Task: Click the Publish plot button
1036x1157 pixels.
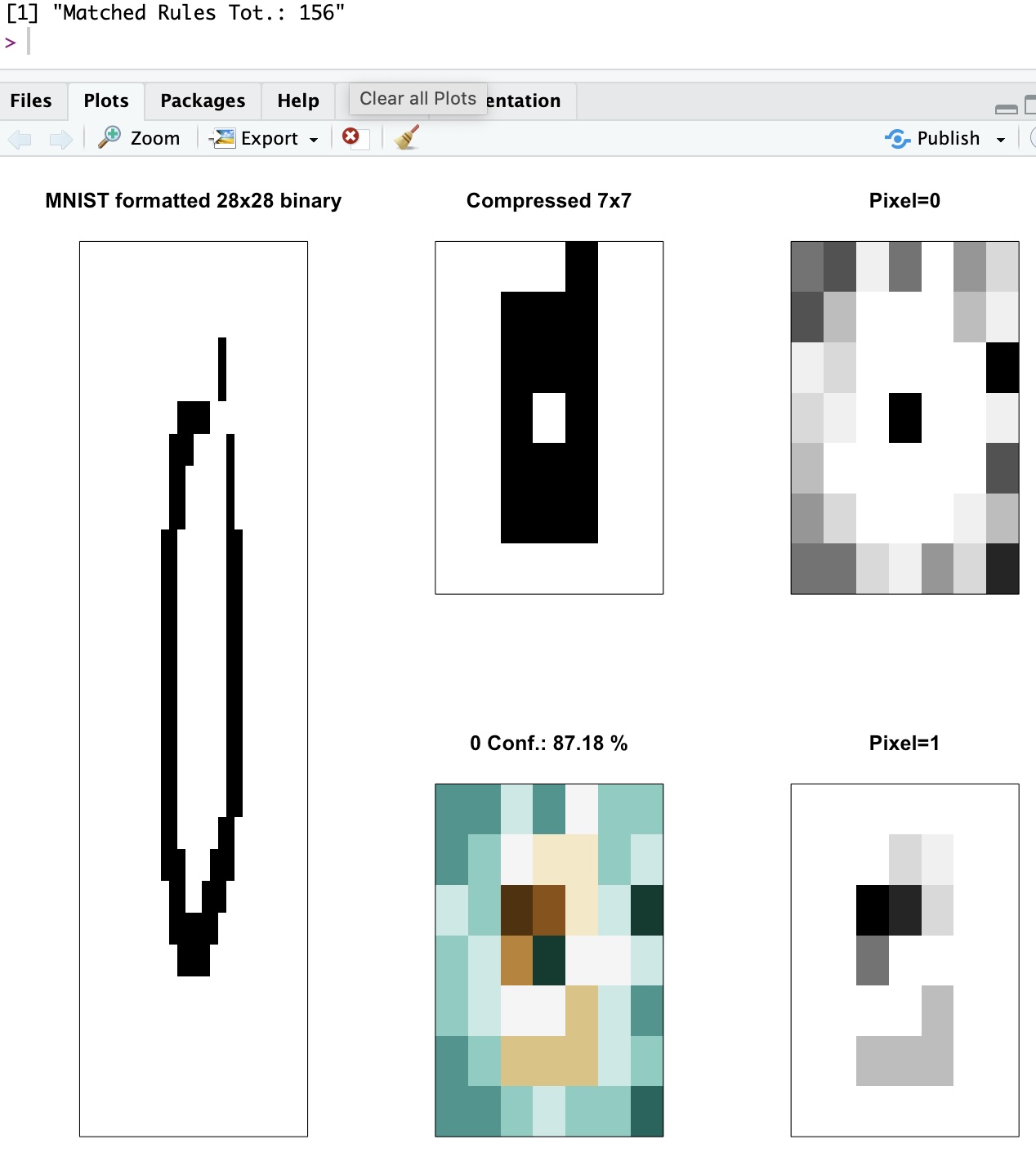Action: pos(932,138)
